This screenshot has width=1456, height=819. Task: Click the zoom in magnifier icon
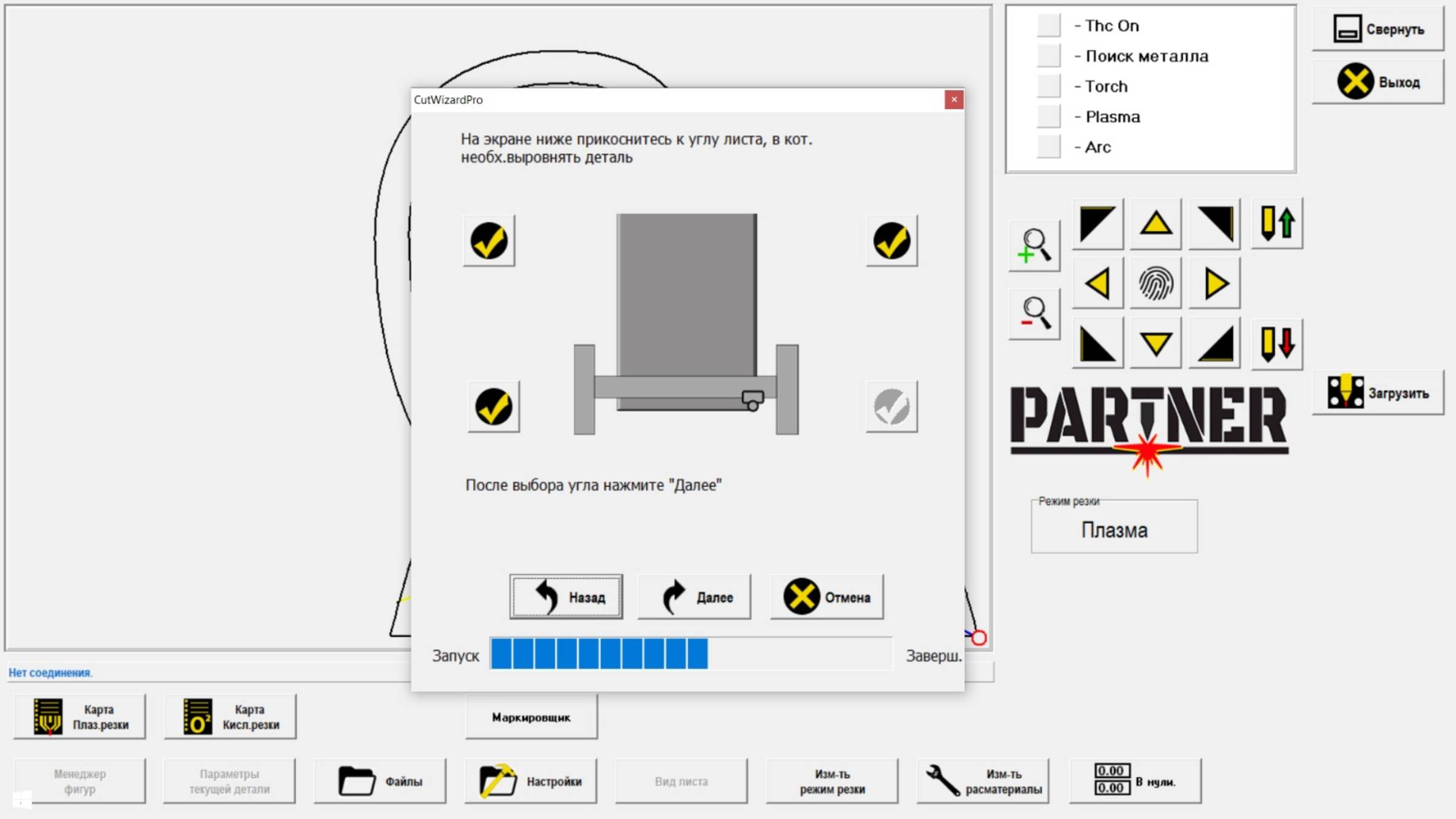click(1034, 245)
